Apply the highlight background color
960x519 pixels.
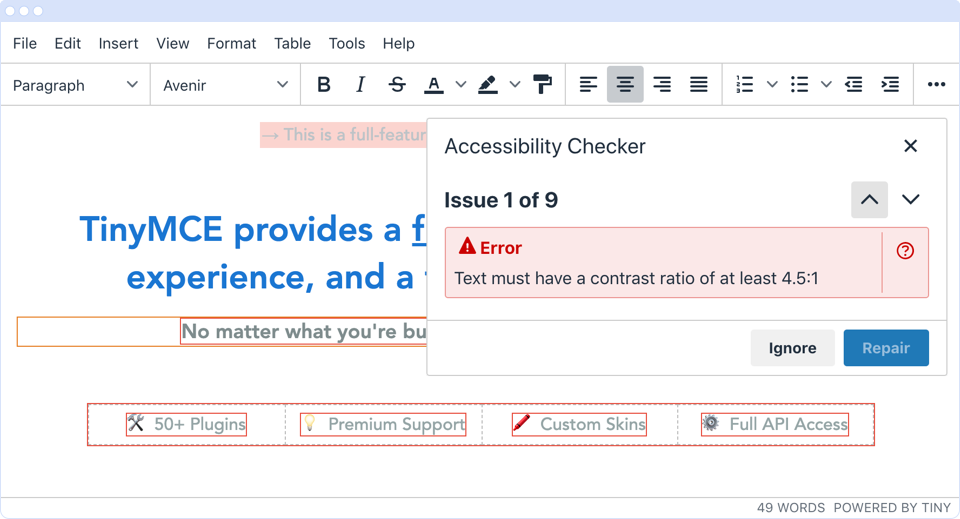[x=488, y=84]
